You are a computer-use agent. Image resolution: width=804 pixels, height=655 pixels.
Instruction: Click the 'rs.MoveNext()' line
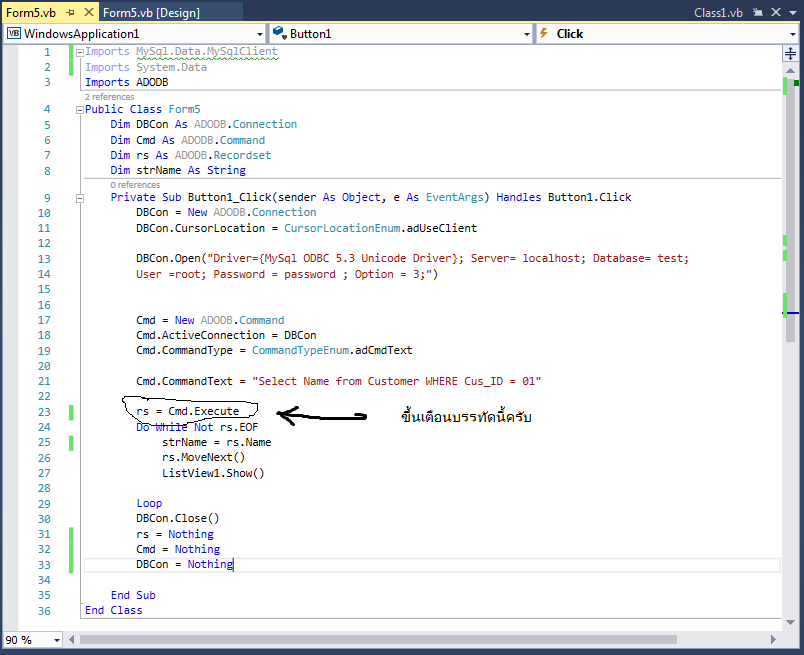coord(204,458)
